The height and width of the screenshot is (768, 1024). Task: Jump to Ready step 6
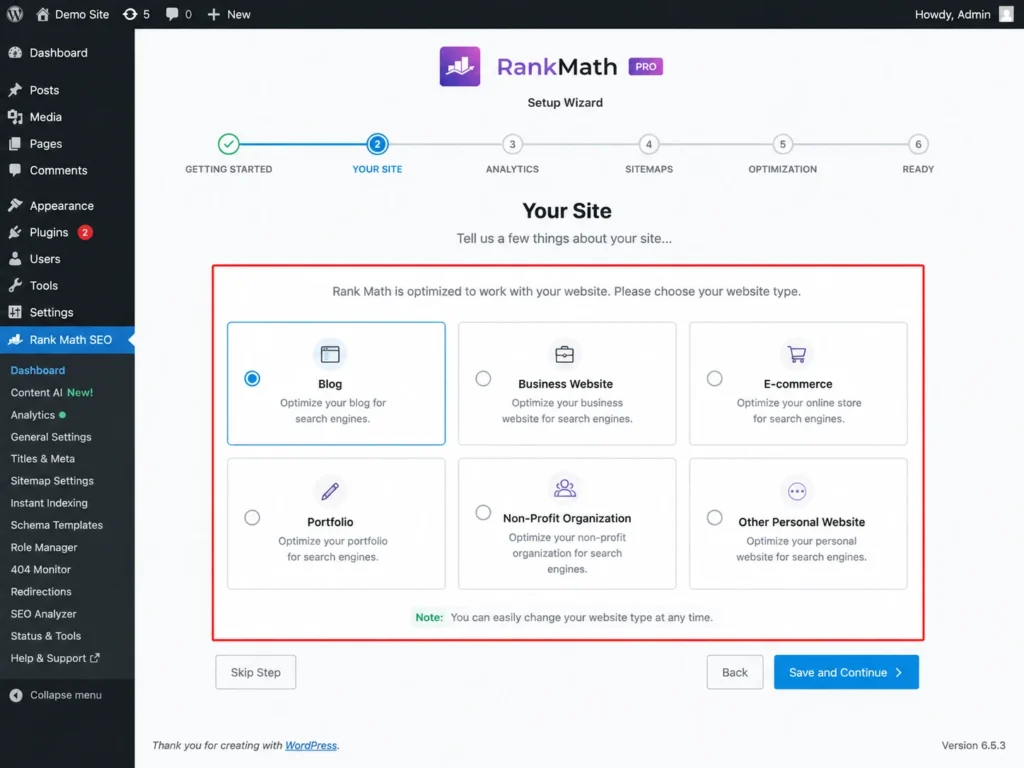click(918, 144)
